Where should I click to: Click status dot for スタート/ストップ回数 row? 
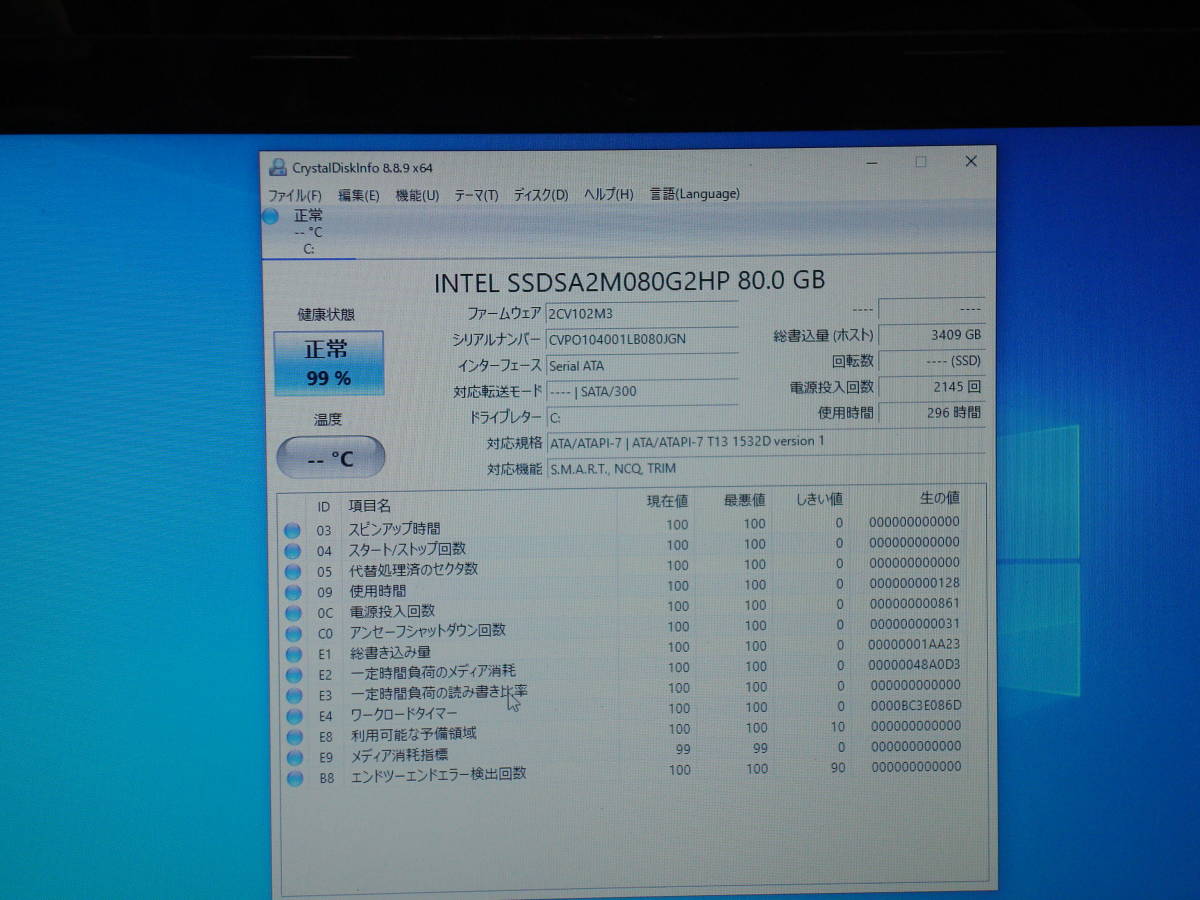292,551
